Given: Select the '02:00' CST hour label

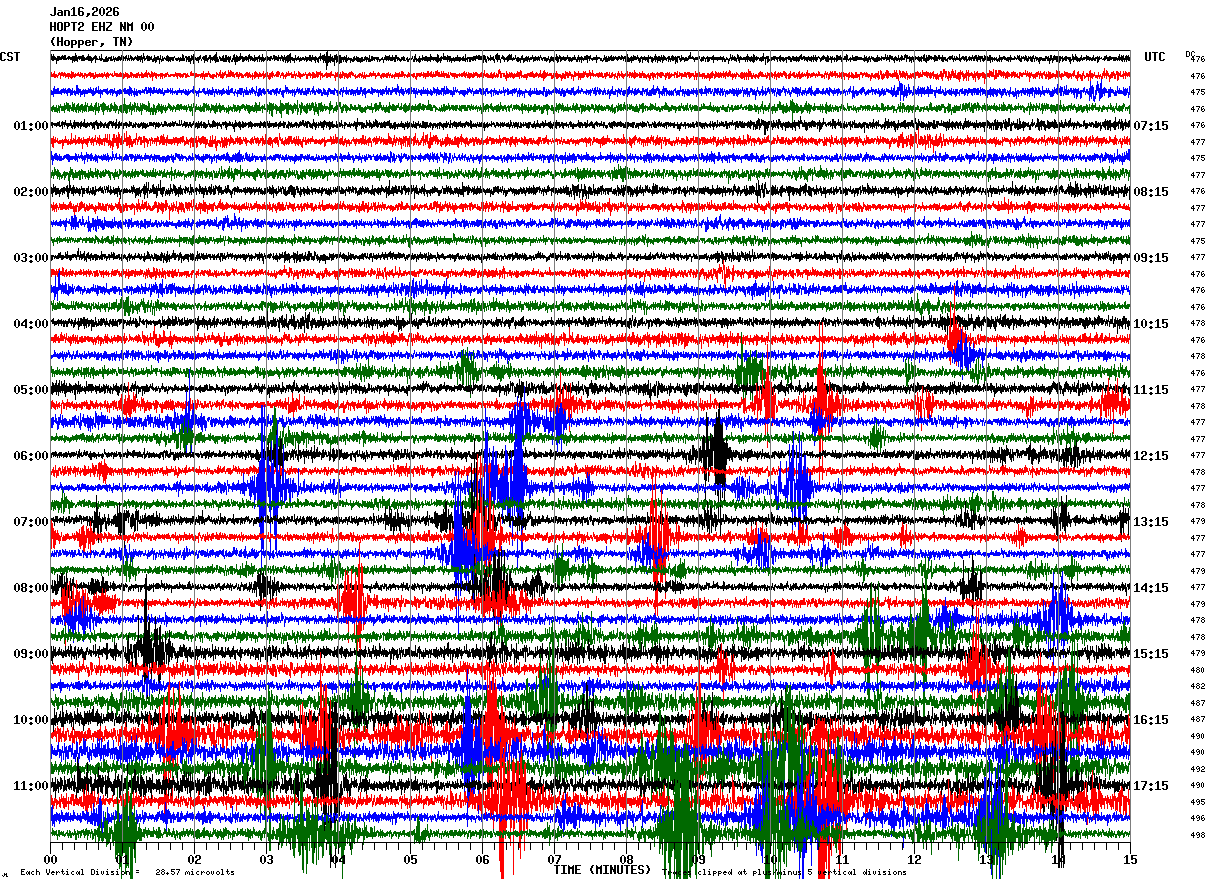Looking at the screenshot, I should point(31,192).
